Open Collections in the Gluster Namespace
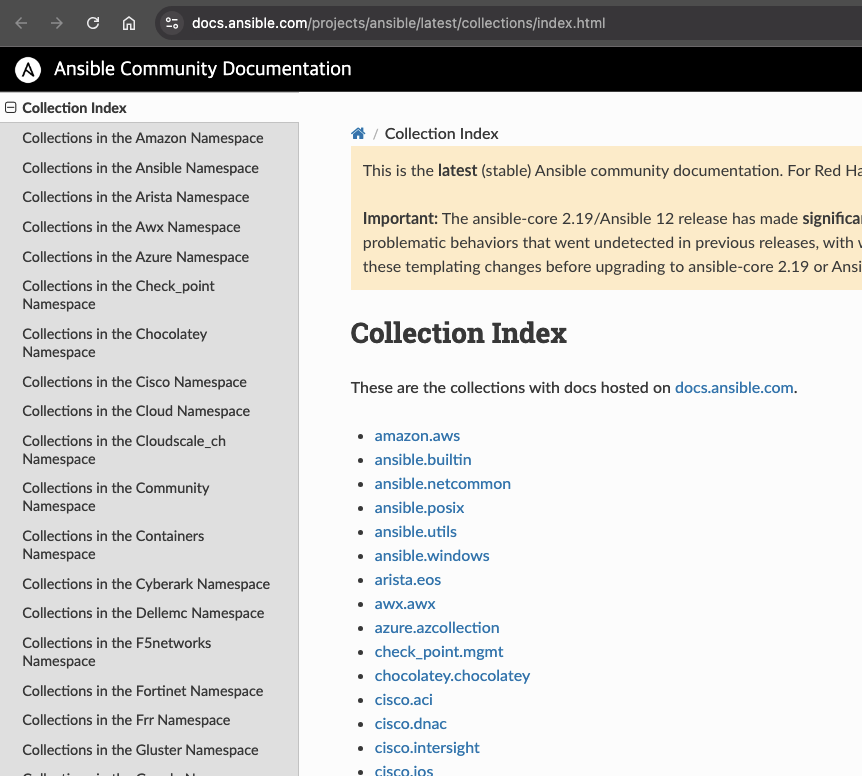Viewport: 862px width, 776px height. pyautogui.click(x=141, y=750)
